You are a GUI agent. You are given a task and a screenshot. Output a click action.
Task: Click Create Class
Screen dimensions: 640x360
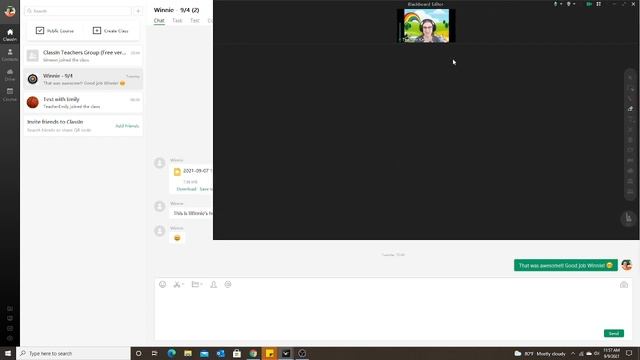coord(111,31)
